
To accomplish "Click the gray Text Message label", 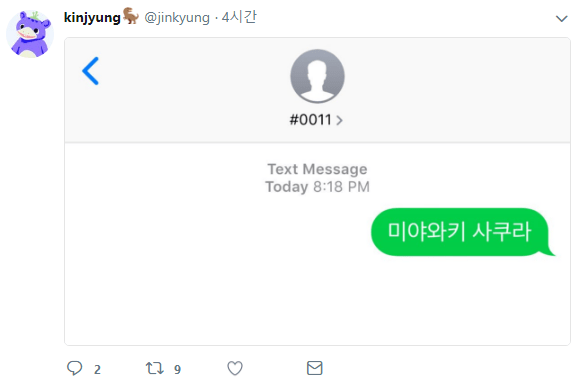I will (317, 169).
